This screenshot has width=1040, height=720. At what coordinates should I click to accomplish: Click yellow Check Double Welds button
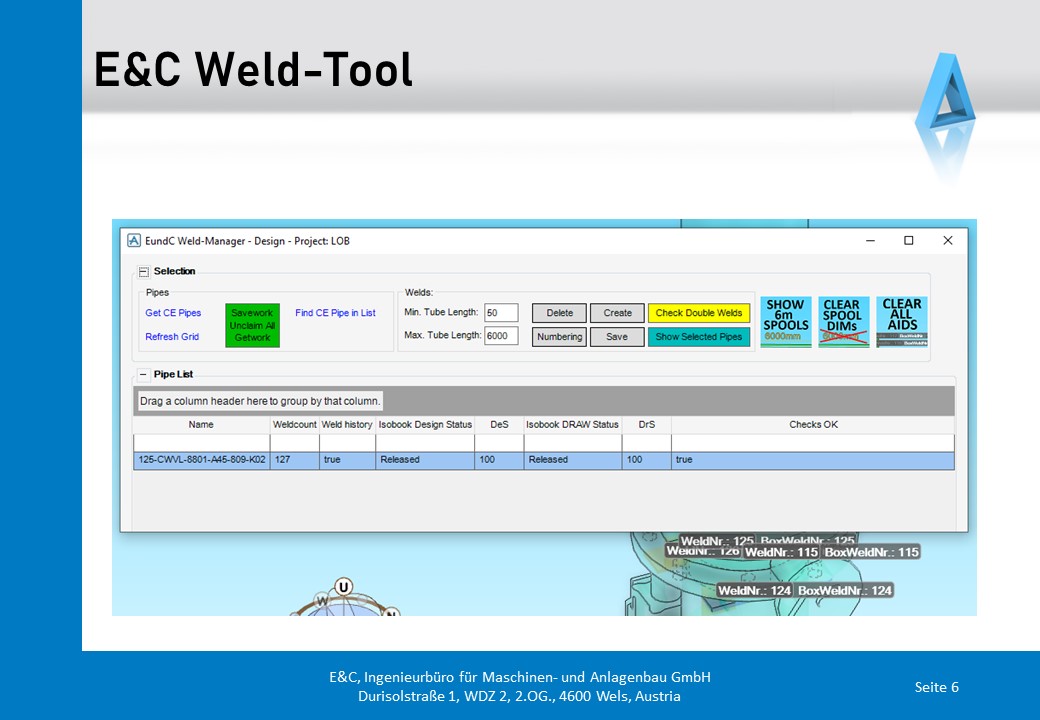click(698, 313)
